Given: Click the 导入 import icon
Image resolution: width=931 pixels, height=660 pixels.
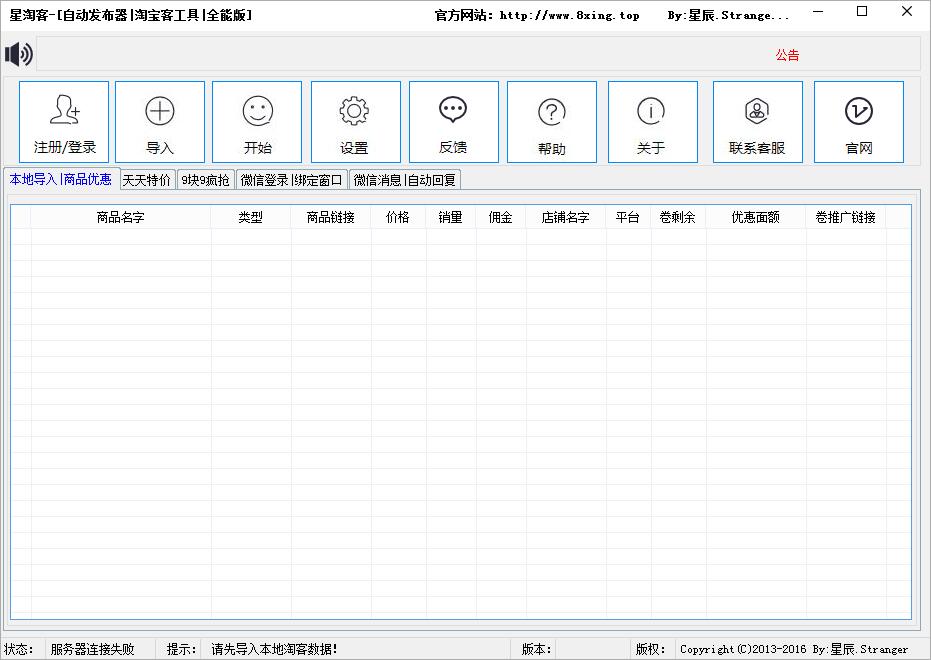Looking at the screenshot, I should point(160,122).
